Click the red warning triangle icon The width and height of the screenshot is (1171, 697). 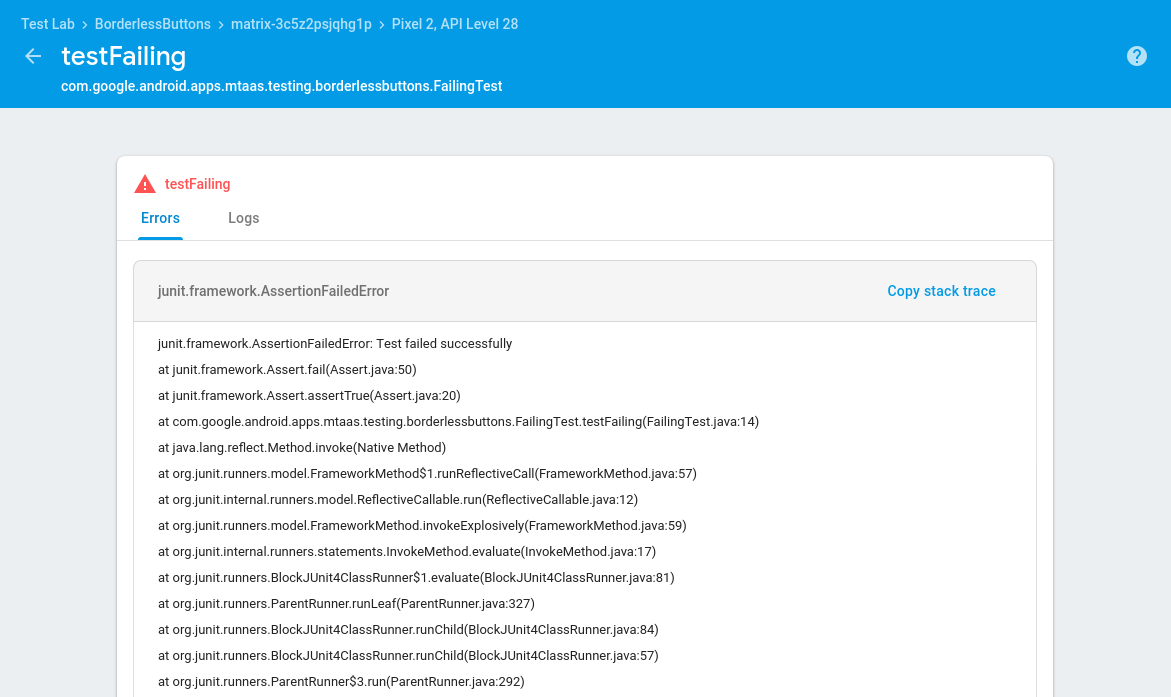pyautogui.click(x=145, y=184)
